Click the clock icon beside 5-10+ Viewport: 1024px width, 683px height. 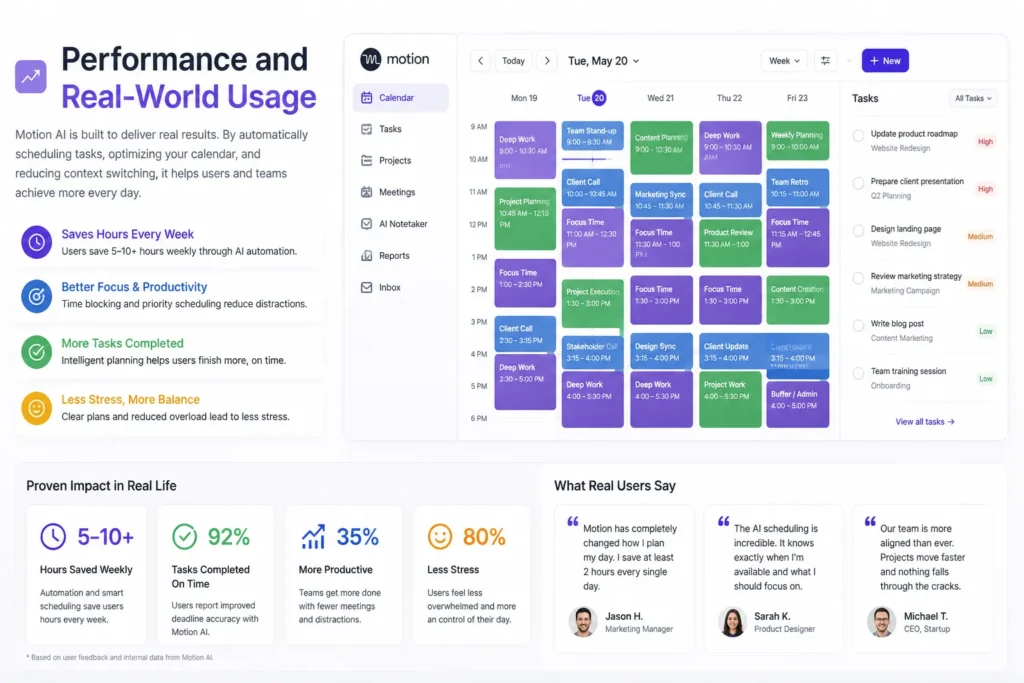53,537
